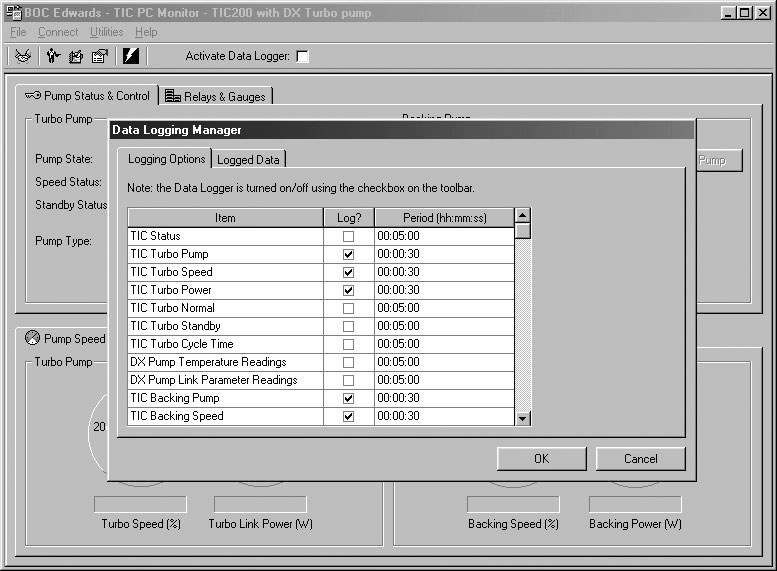Select the Logging Options tab

tap(166, 159)
